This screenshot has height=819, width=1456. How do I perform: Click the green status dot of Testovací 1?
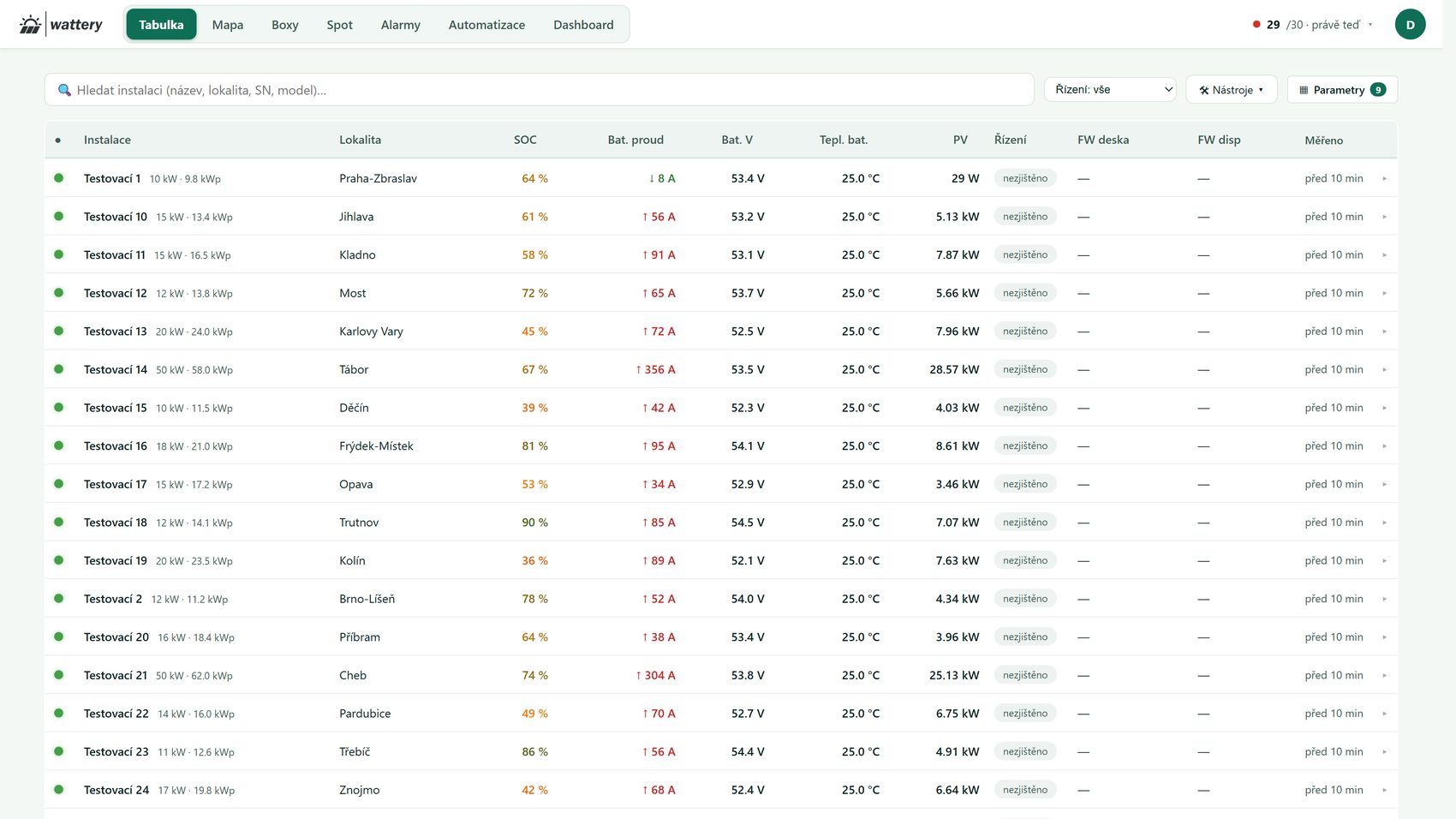(59, 178)
